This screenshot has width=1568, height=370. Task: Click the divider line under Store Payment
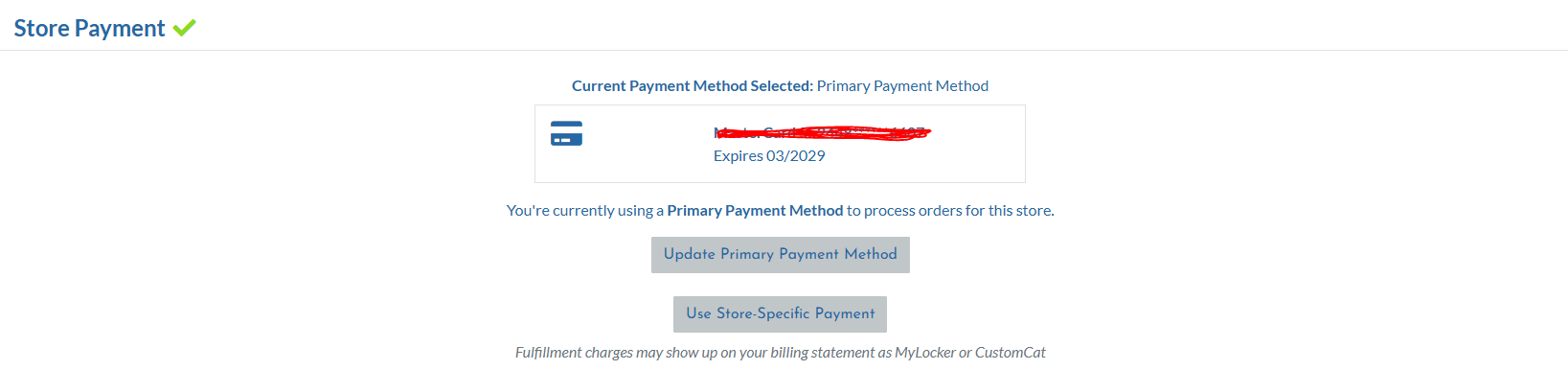(784, 50)
